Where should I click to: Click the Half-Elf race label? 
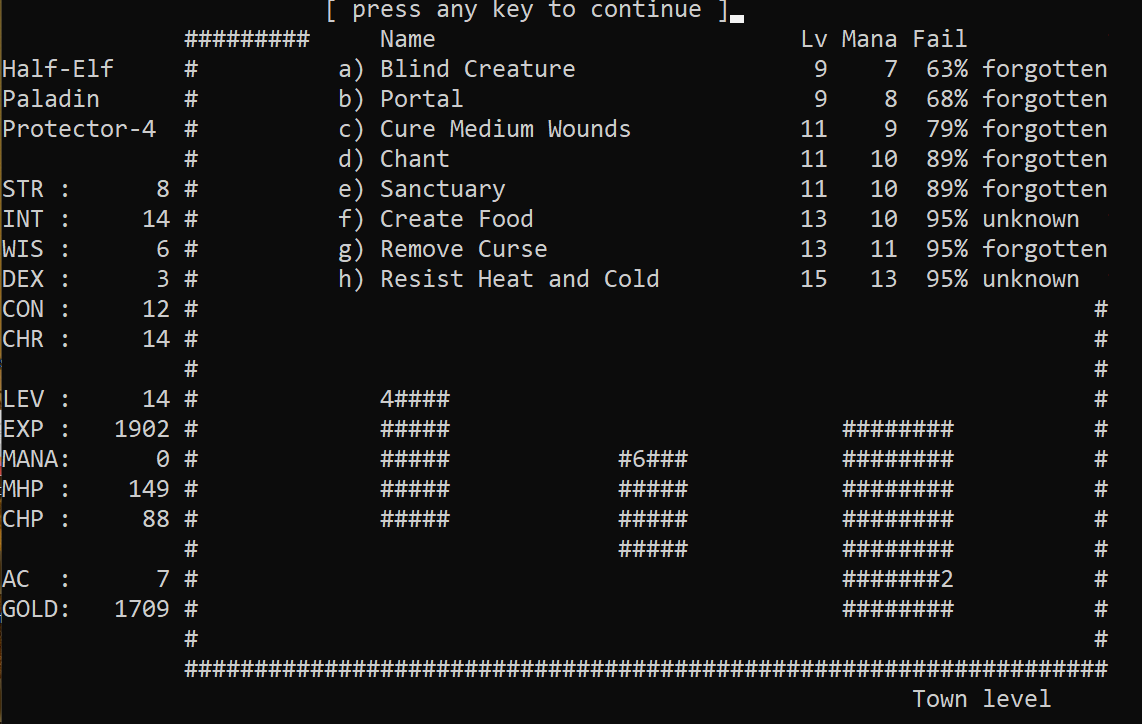(x=58, y=69)
